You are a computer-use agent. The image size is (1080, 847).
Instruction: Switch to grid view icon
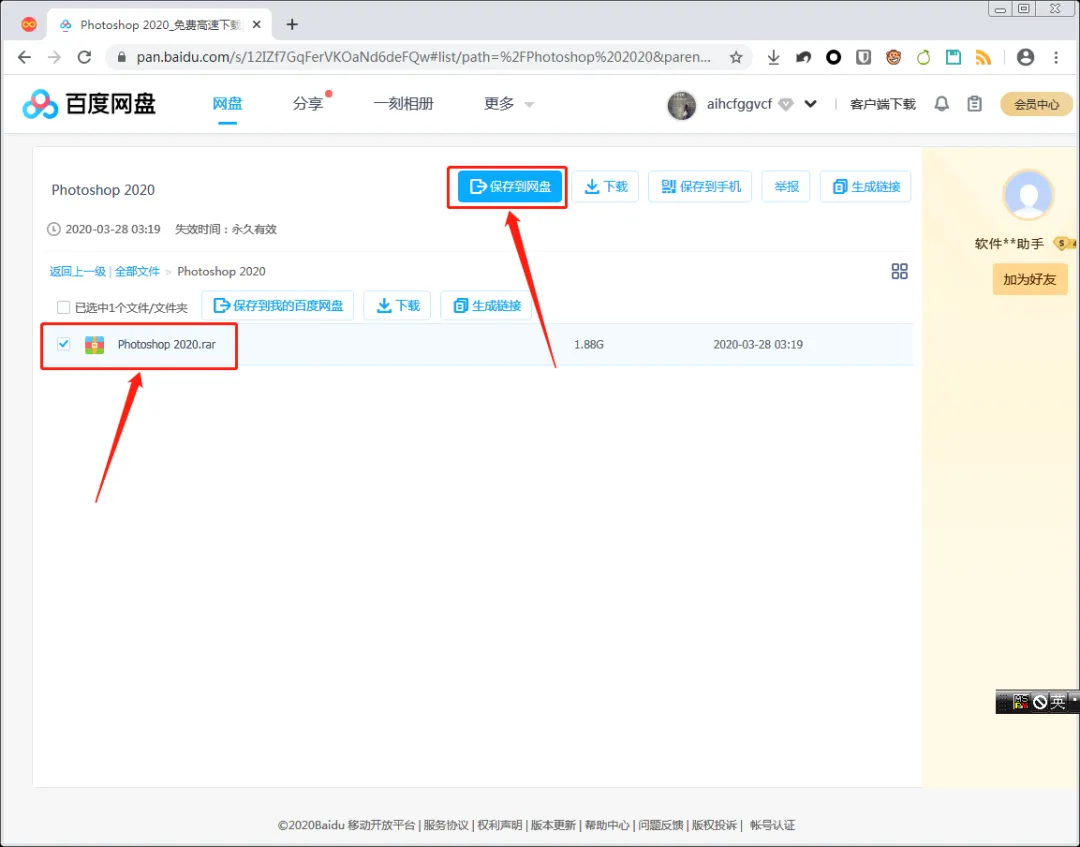(x=899, y=271)
